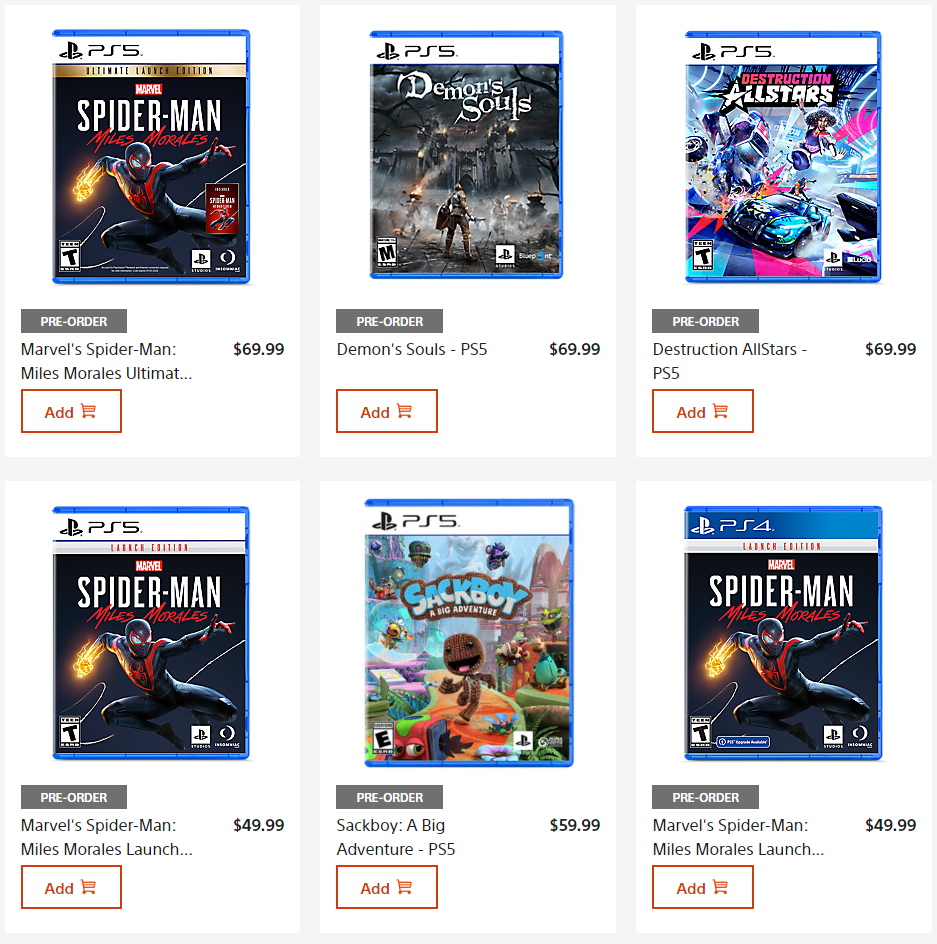Click cart icon for Destruction AllStars
Screen dimensions: 937x944
click(720, 411)
